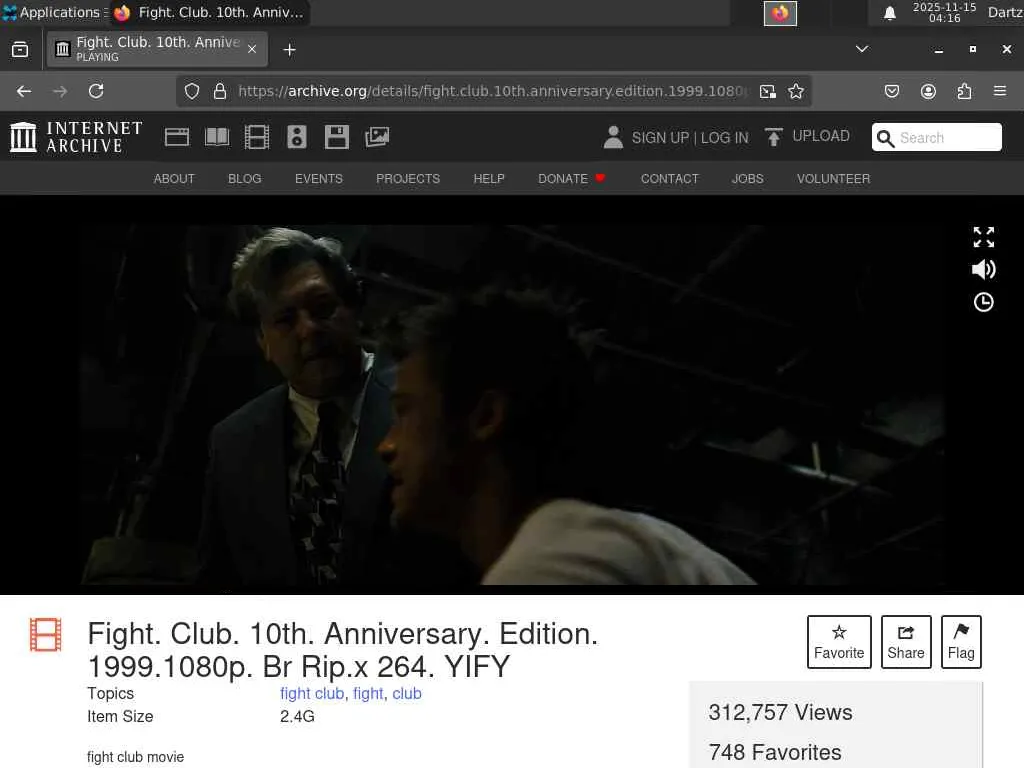The height and width of the screenshot is (768, 1024).
Task: Click the Flag button
Action: [x=961, y=642]
